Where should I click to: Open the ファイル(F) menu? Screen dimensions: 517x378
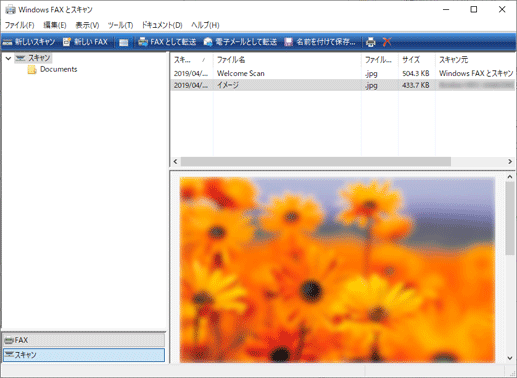click(x=20, y=25)
